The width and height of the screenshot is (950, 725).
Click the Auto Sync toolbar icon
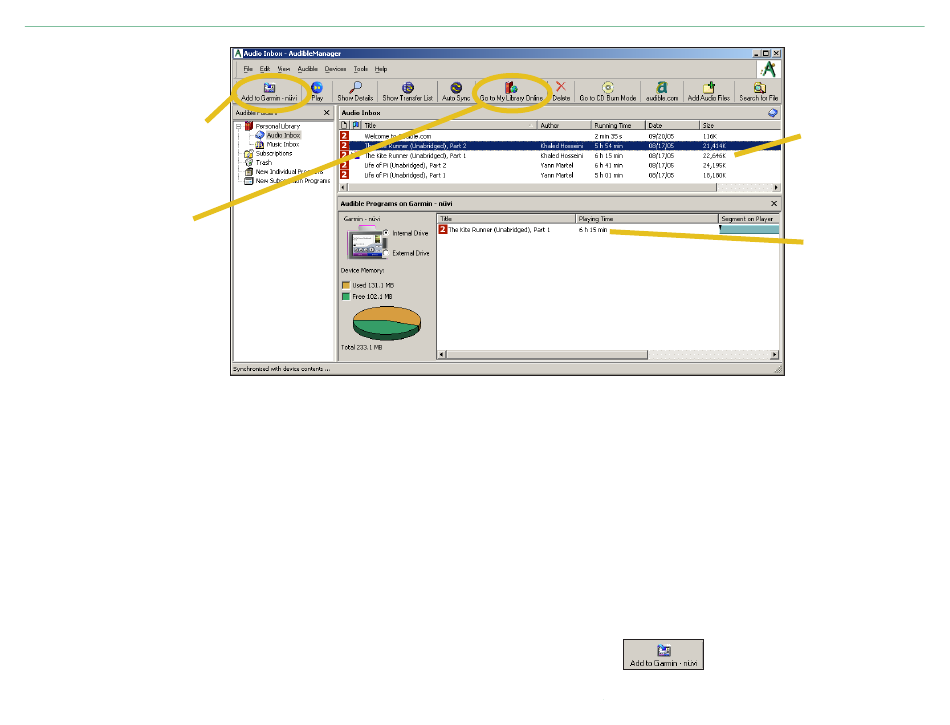(x=456, y=88)
